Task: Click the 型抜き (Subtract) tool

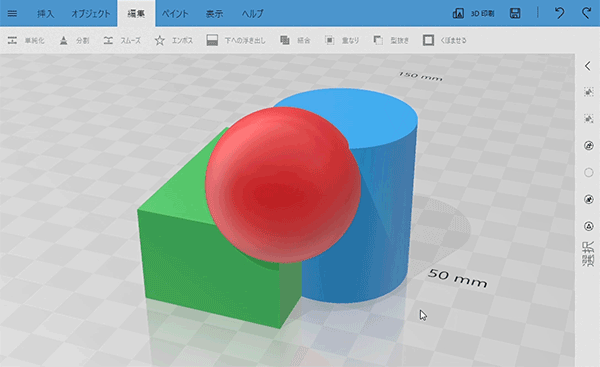Action: tap(391, 40)
